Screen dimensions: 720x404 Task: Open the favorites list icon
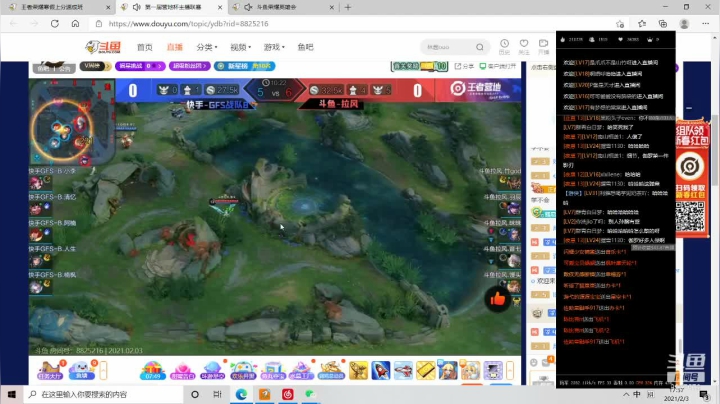[x=642, y=24]
